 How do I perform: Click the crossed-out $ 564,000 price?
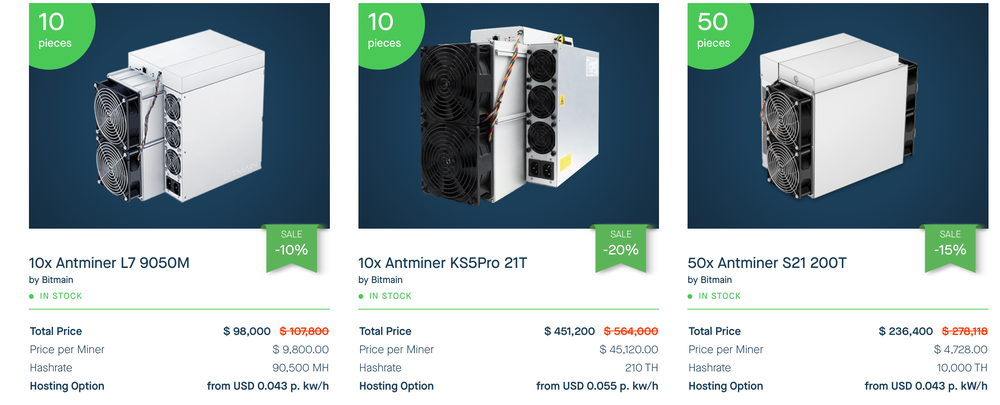click(x=631, y=332)
